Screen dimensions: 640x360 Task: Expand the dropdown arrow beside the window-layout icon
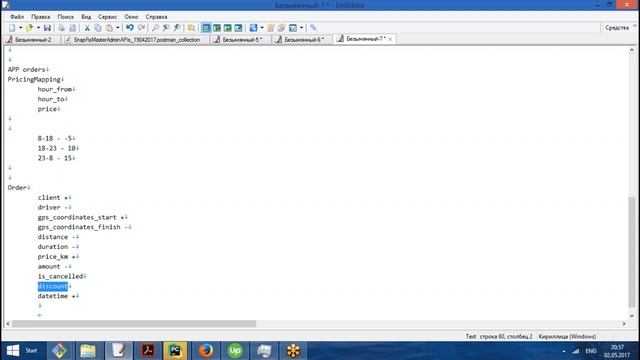tap(302, 28)
